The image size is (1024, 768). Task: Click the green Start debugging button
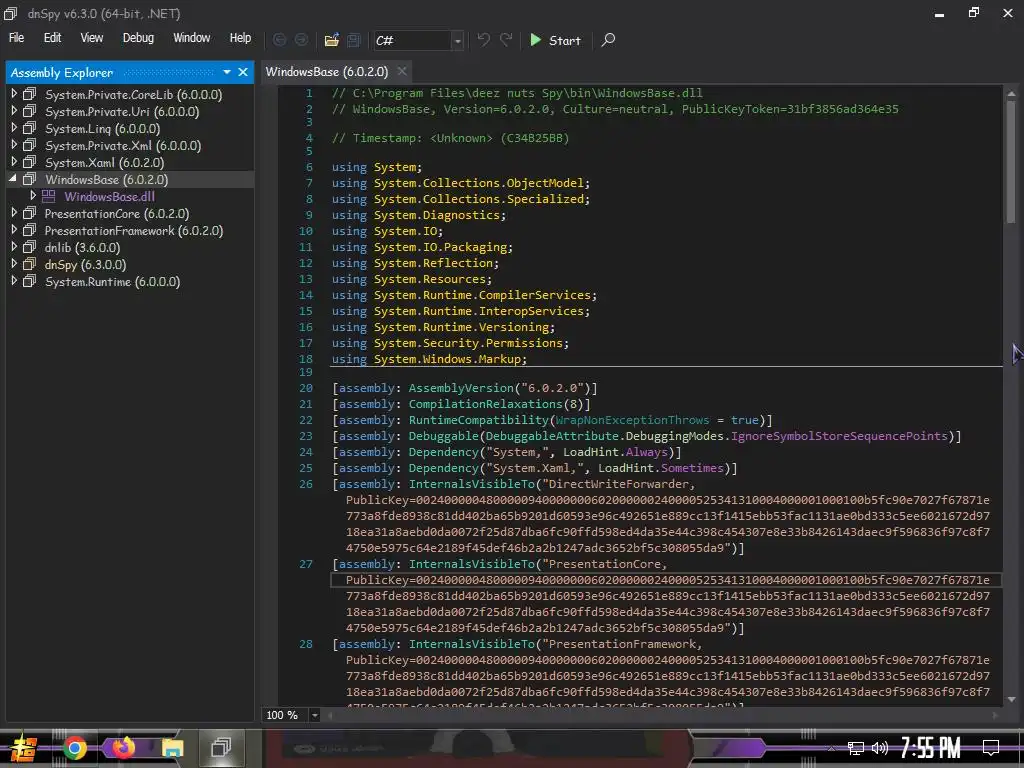pos(555,40)
